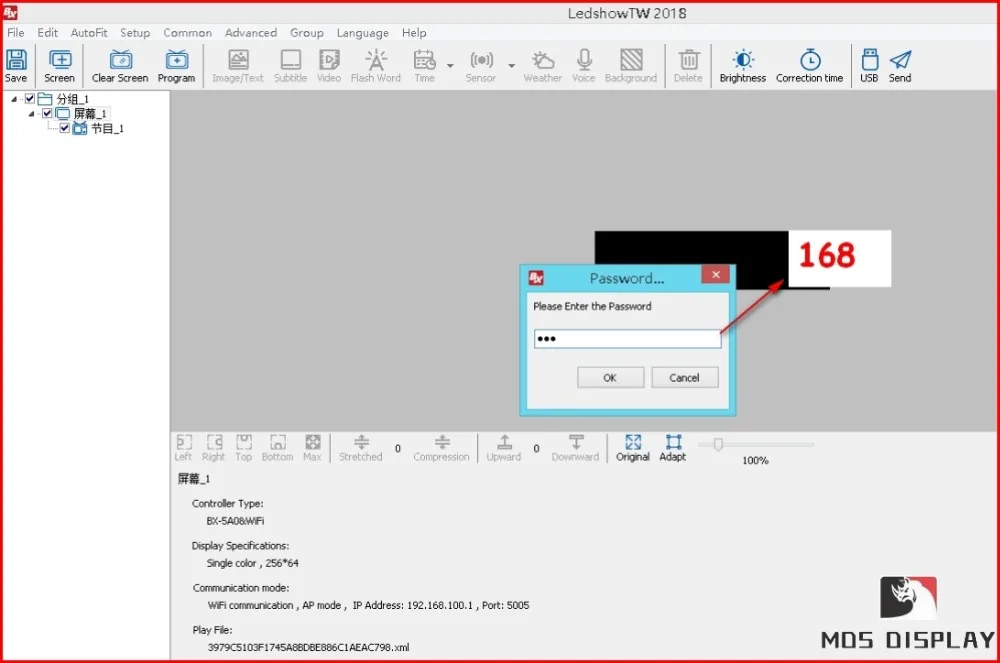Click Cancel in Password dialog

684,377
